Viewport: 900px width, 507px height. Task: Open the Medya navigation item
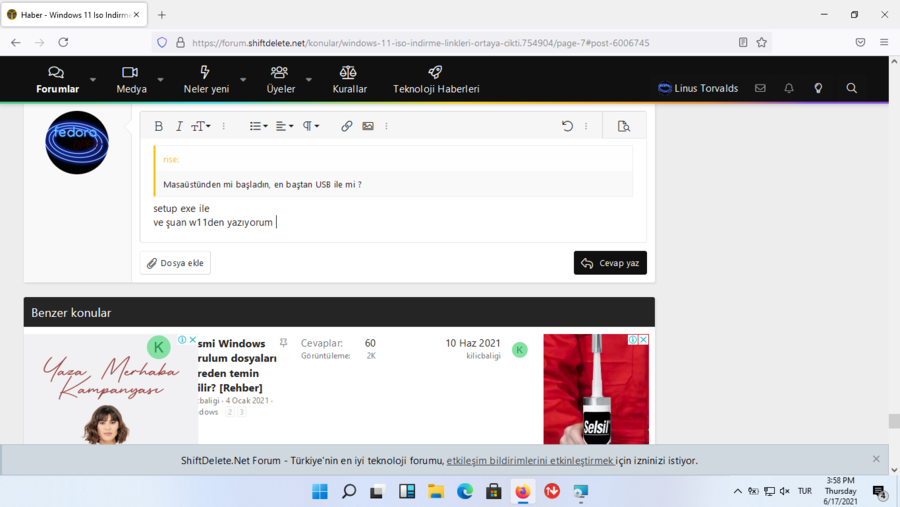(131, 80)
